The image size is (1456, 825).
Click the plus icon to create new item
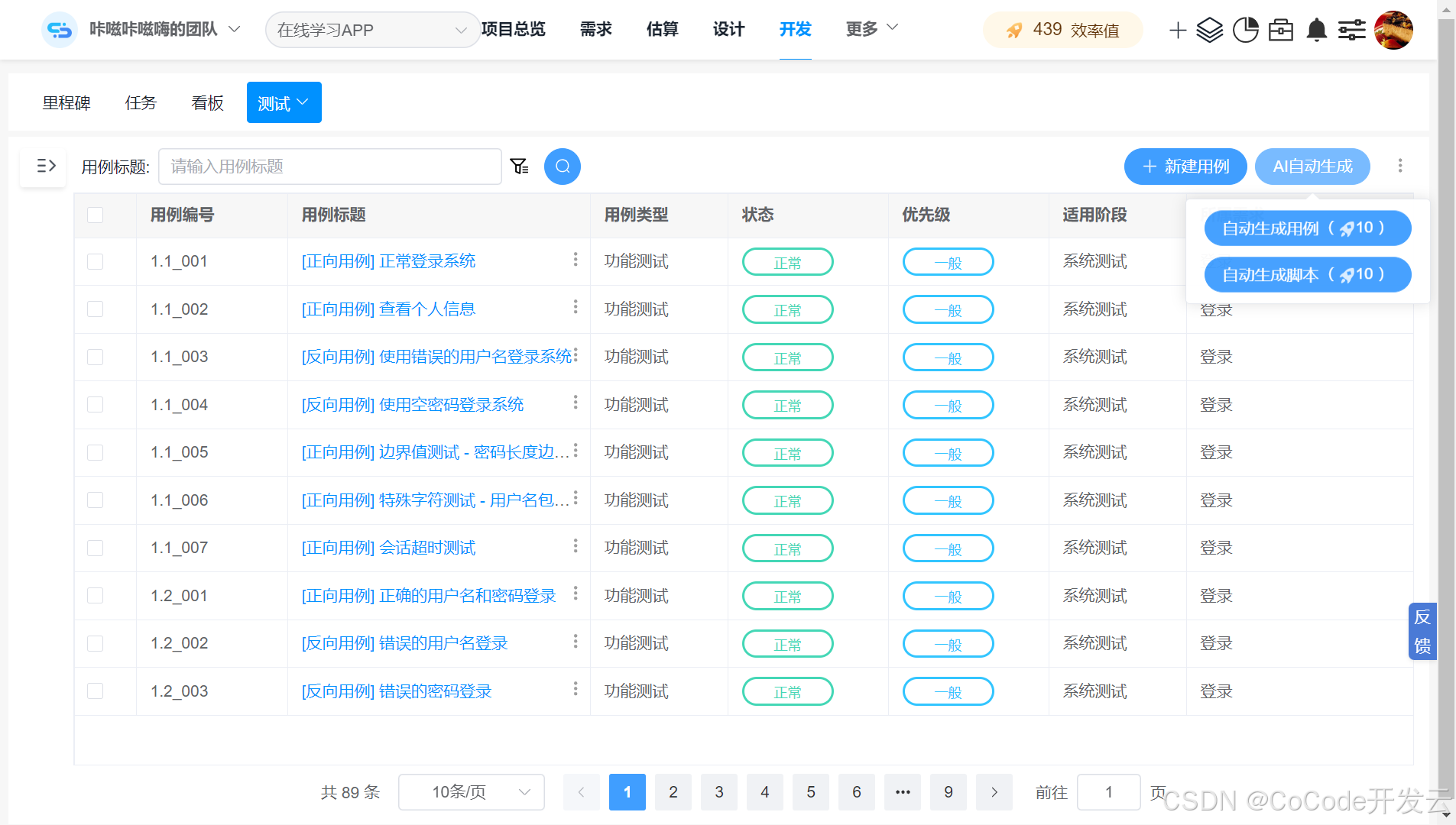coord(1177,30)
